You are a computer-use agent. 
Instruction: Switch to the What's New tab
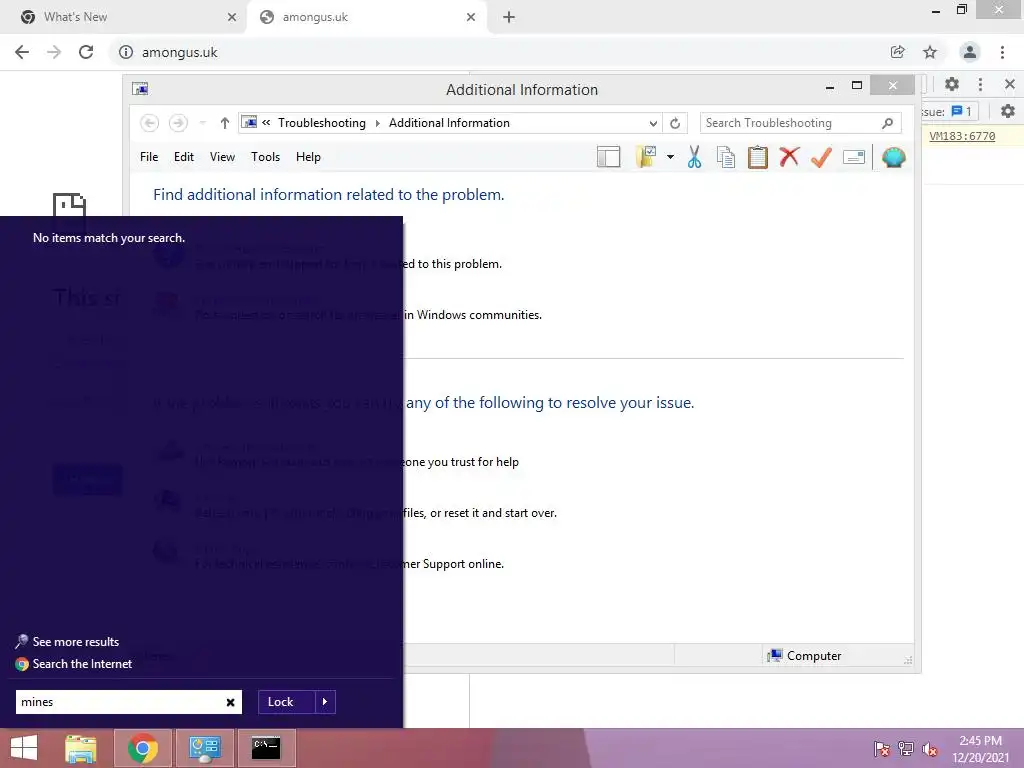click(124, 17)
